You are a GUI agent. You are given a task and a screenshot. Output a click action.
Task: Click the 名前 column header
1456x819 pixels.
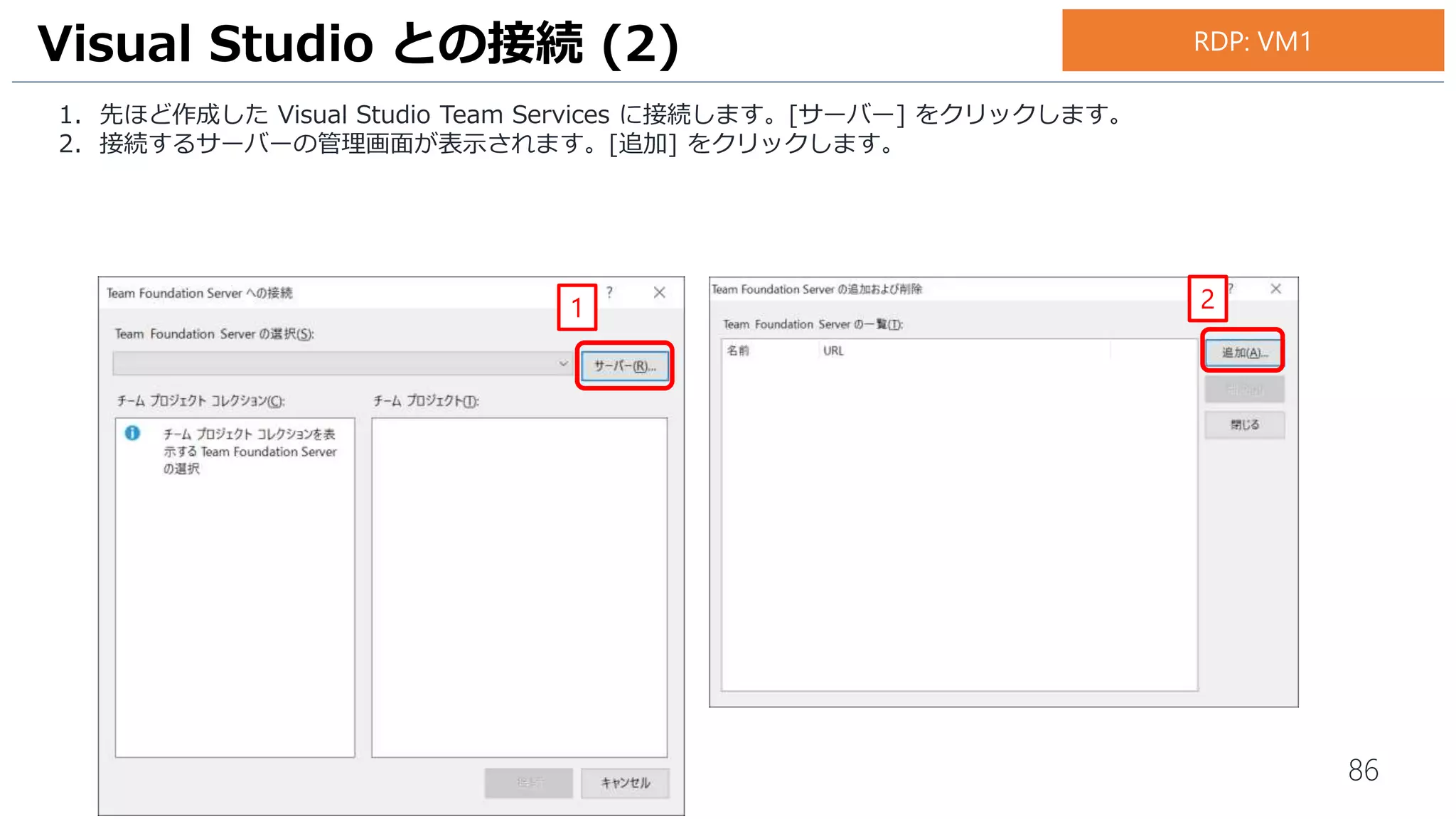(x=770, y=350)
